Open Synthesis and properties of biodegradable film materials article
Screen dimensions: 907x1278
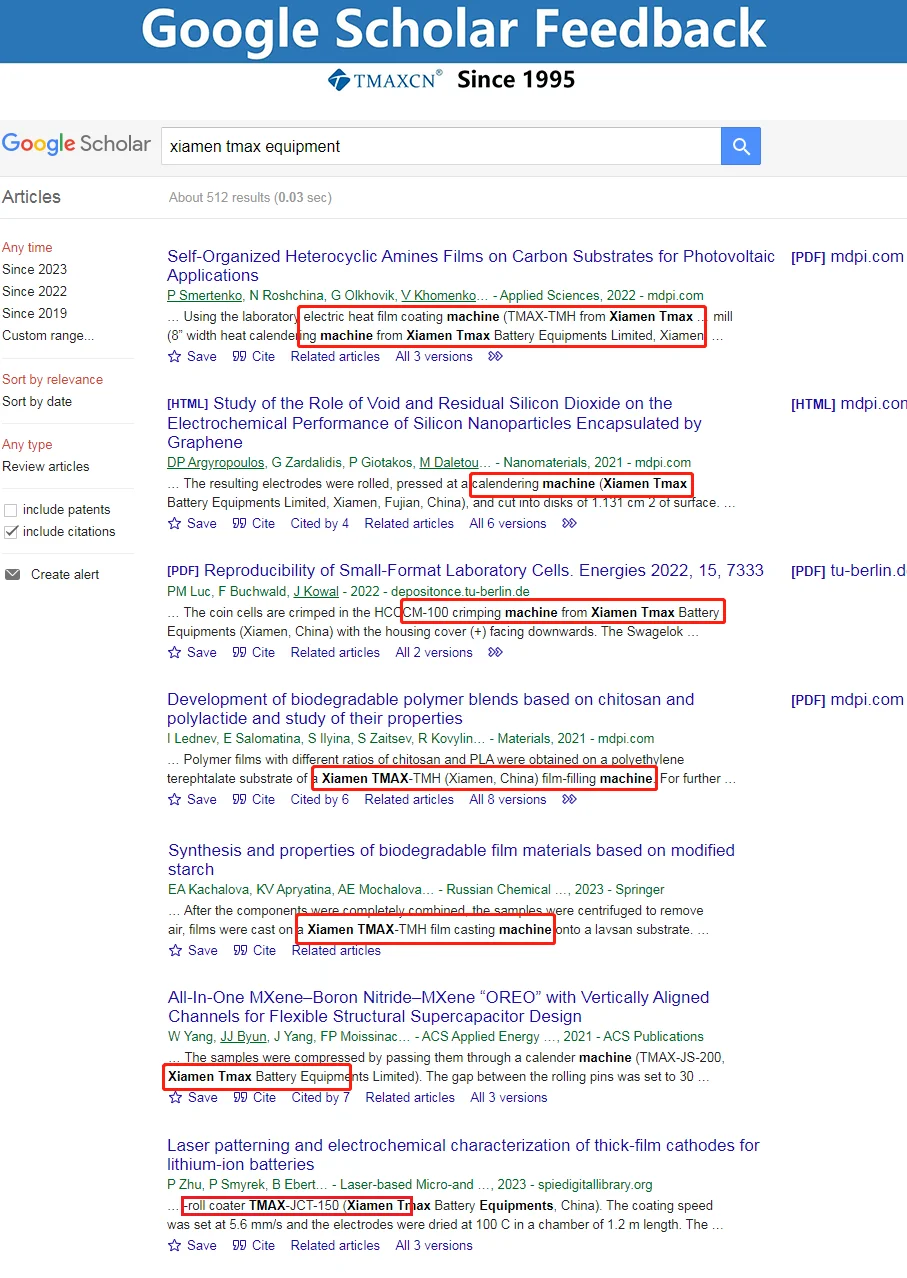point(451,859)
